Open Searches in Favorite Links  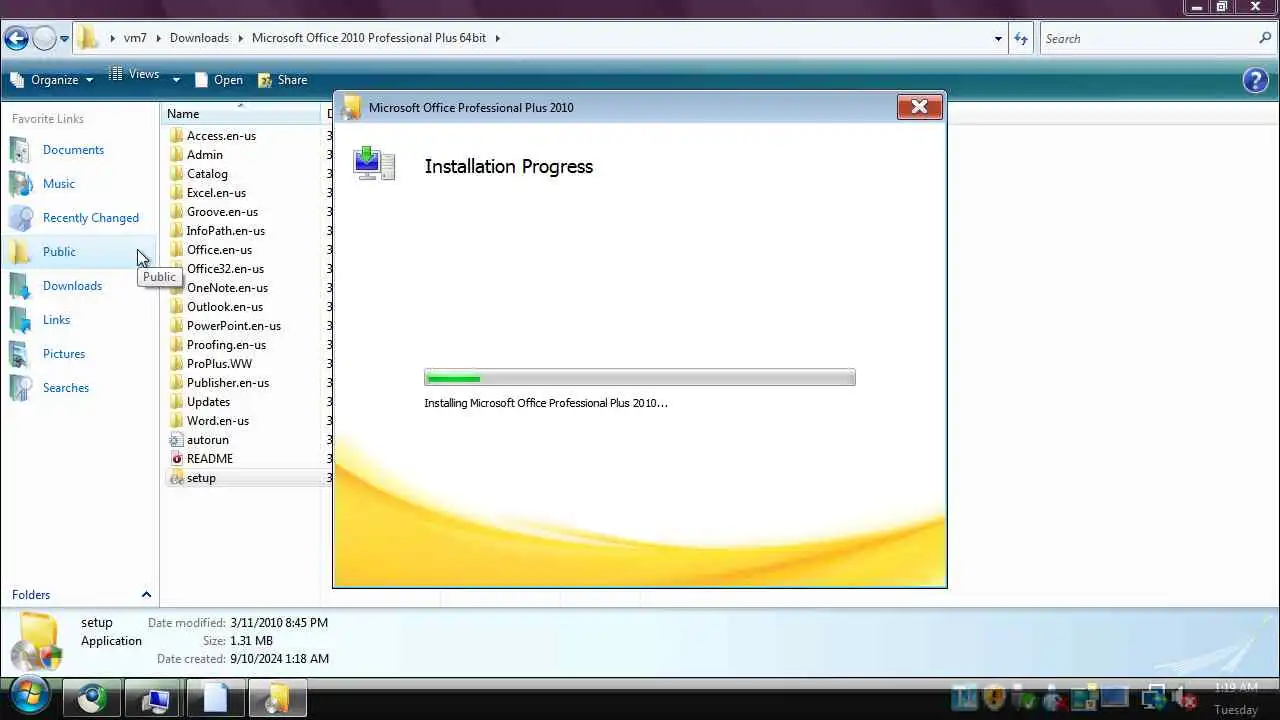click(66, 388)
